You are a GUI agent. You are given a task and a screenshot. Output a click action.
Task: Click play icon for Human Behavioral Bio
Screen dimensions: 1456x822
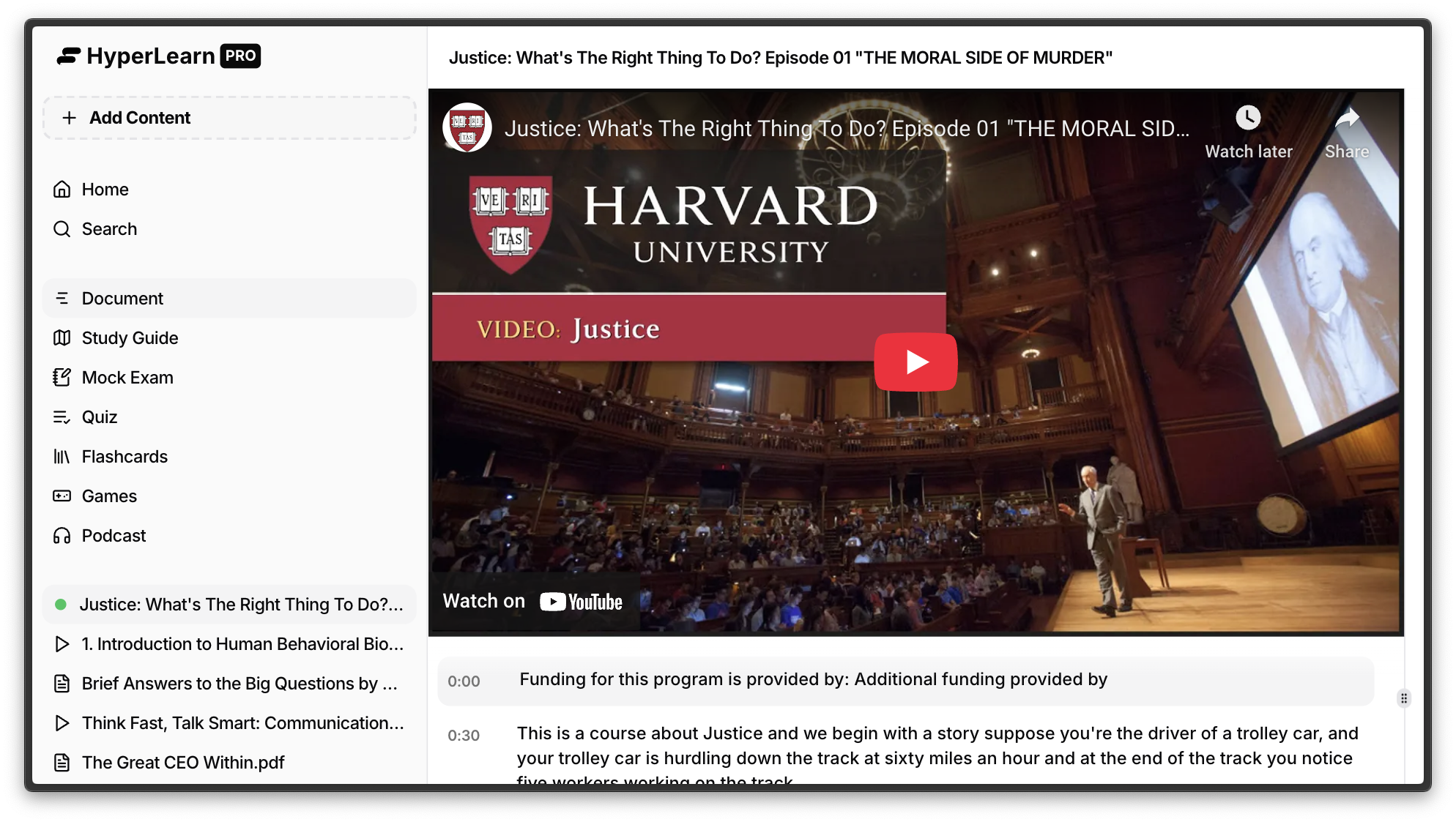click(62, 644)
